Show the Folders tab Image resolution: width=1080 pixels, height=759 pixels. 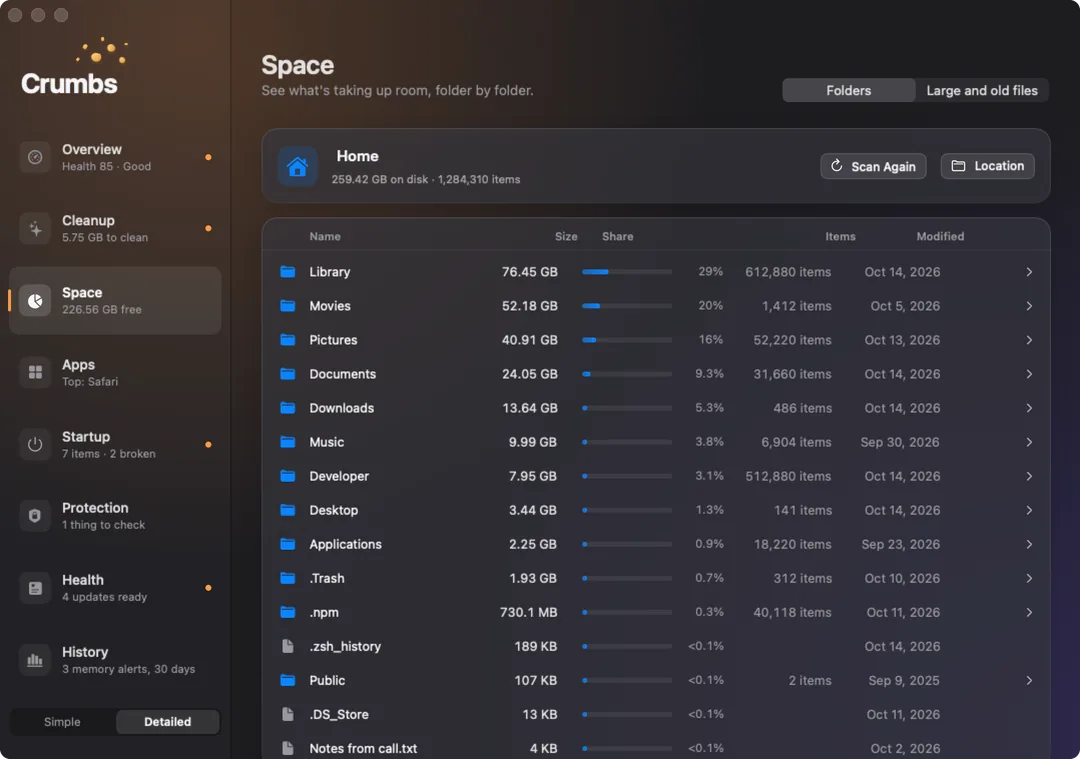pos(849,90)
